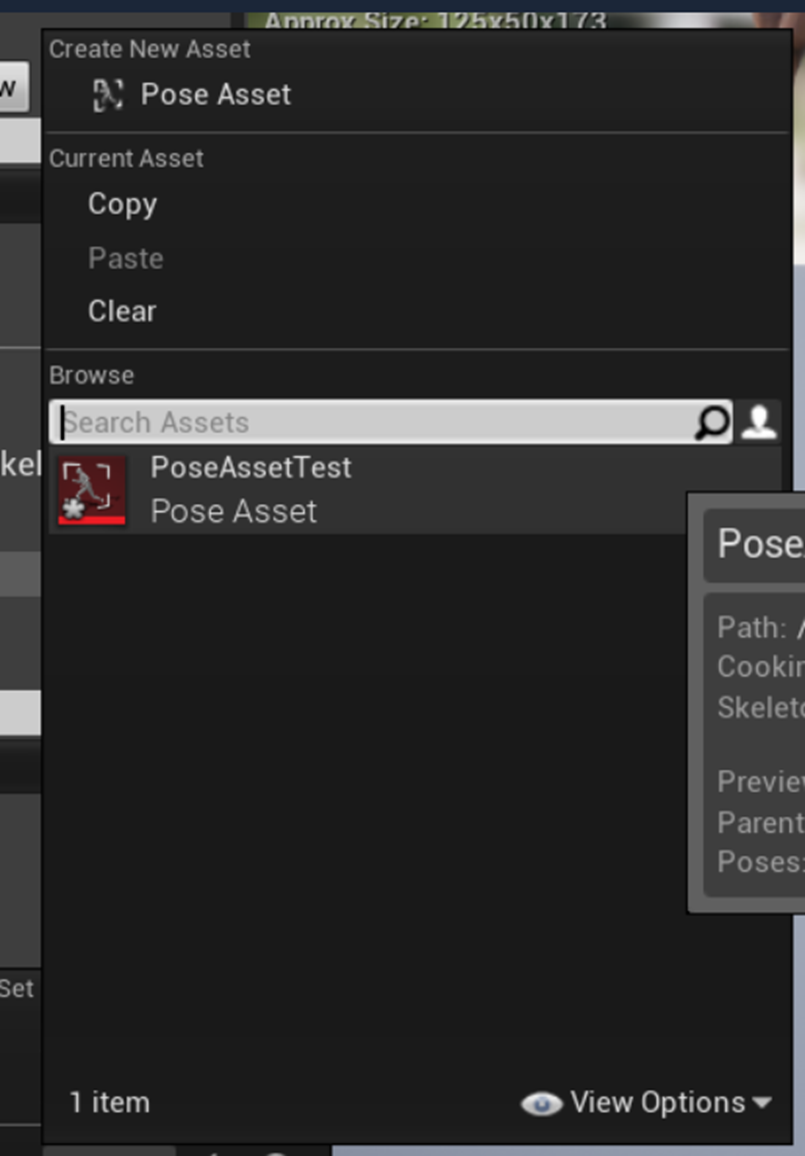Click the Poses entry in the tooltip details

click(x=761, y=861)
